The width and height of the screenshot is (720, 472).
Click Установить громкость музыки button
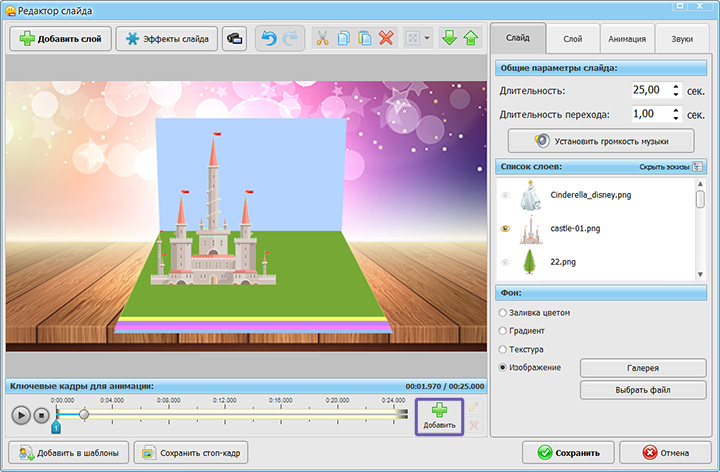pyautogui.click(x=601, y=141)
